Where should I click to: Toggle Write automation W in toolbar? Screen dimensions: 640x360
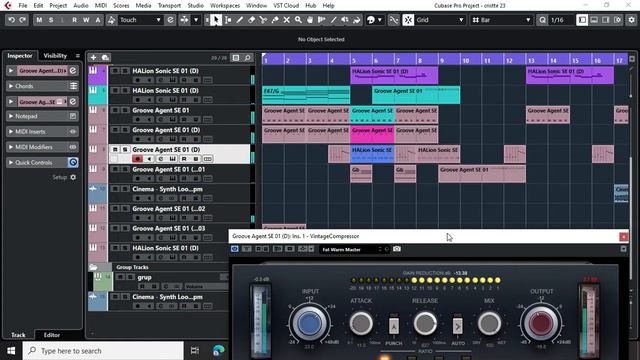[x=86, y=20]
